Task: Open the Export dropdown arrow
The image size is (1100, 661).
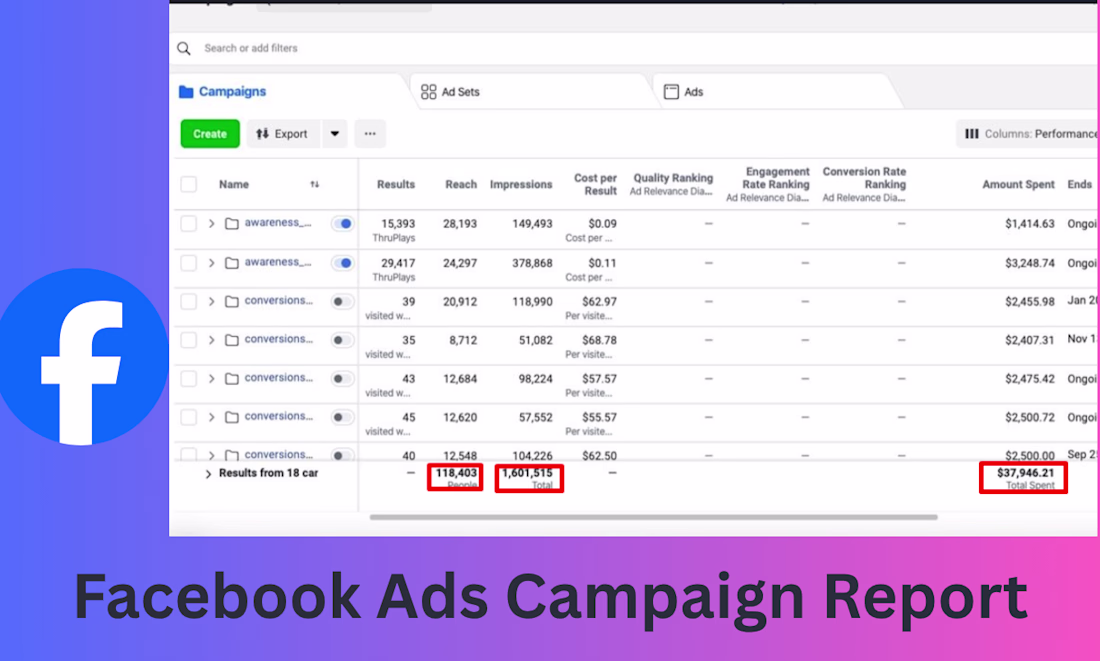Action: click(335, 134)
